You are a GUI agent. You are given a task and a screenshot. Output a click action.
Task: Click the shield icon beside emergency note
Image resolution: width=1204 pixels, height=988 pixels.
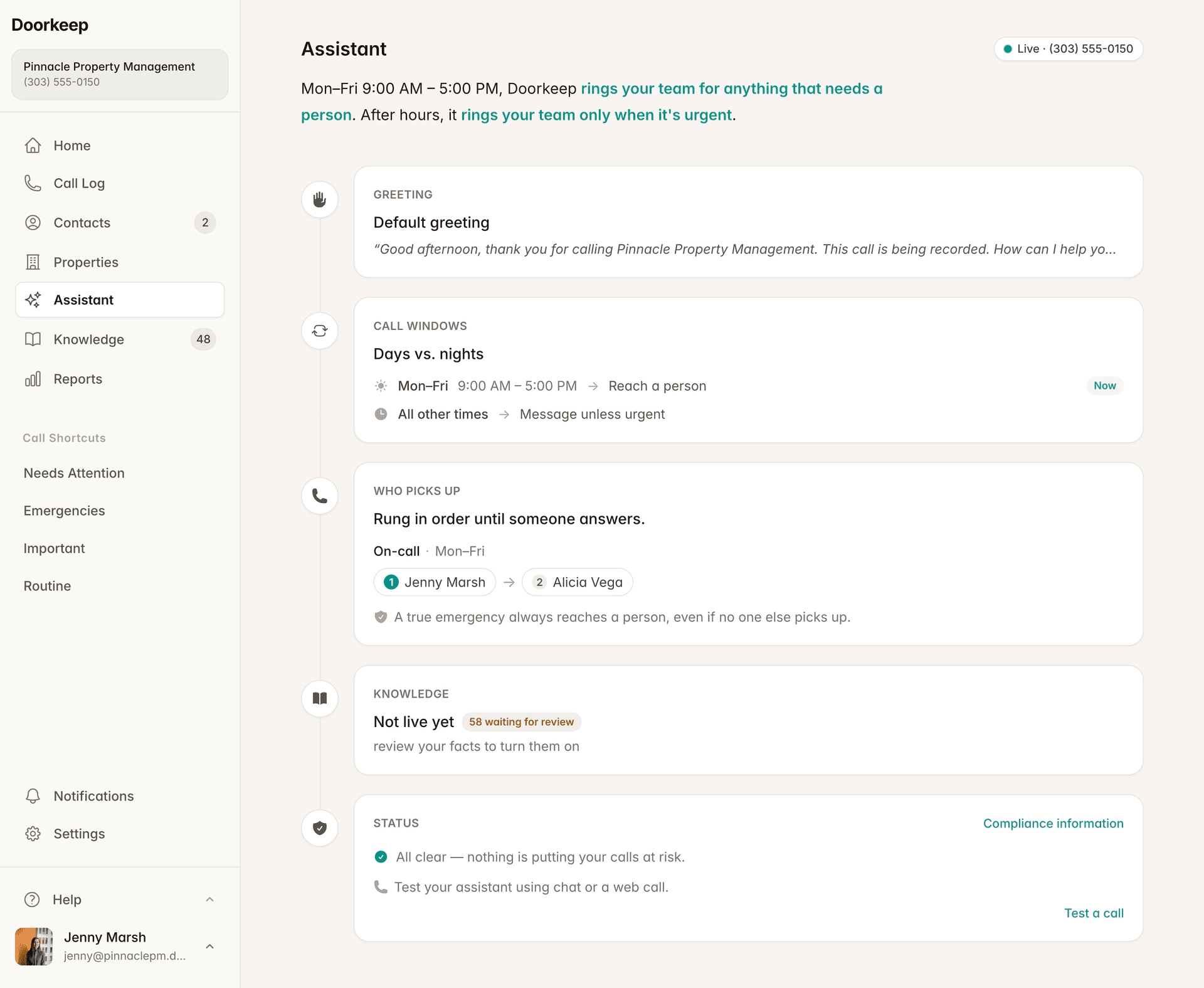click(x=381, y=617)
